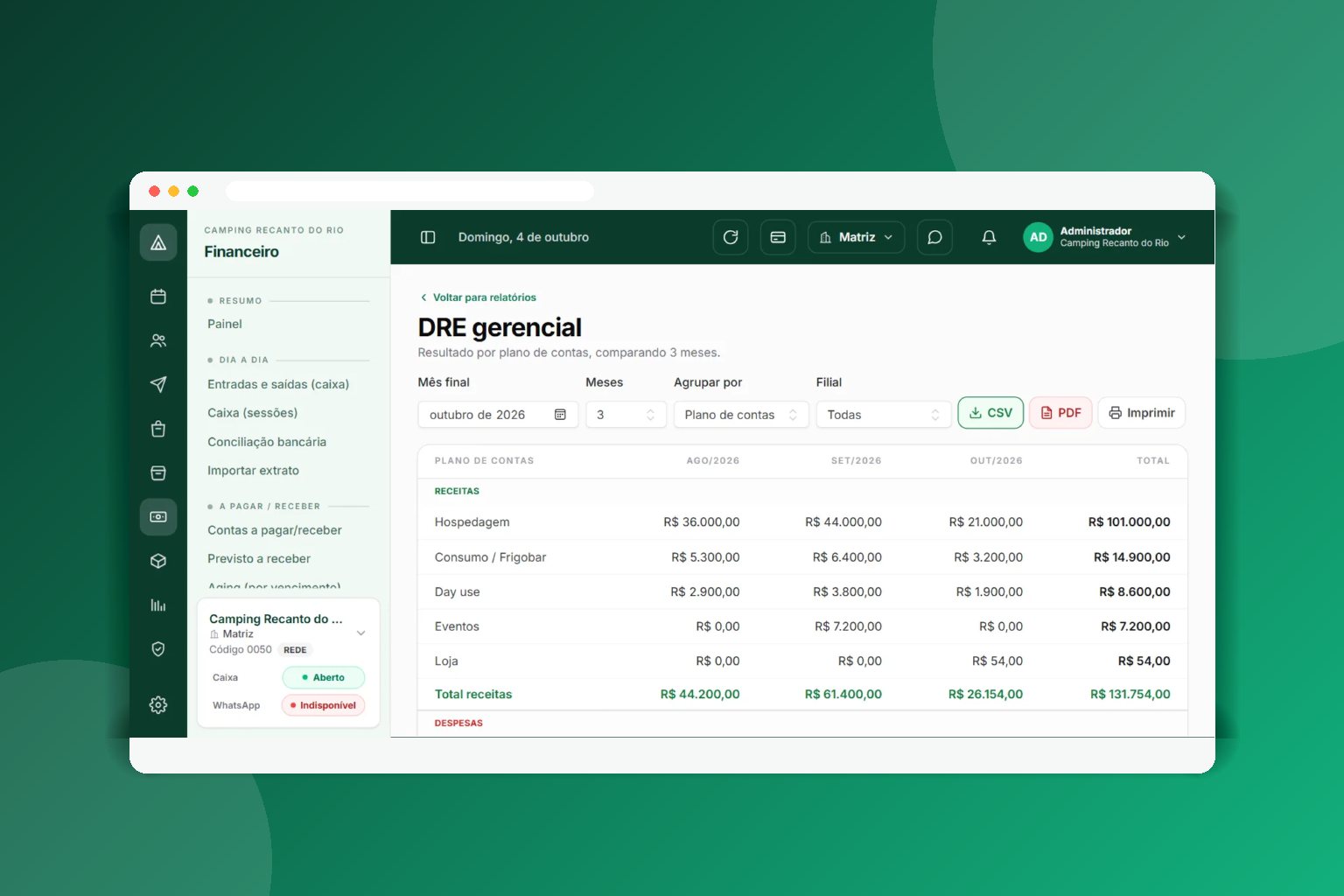Click the Mês final date field
The image size is (1344, 896).
click(x=498, y=415)
